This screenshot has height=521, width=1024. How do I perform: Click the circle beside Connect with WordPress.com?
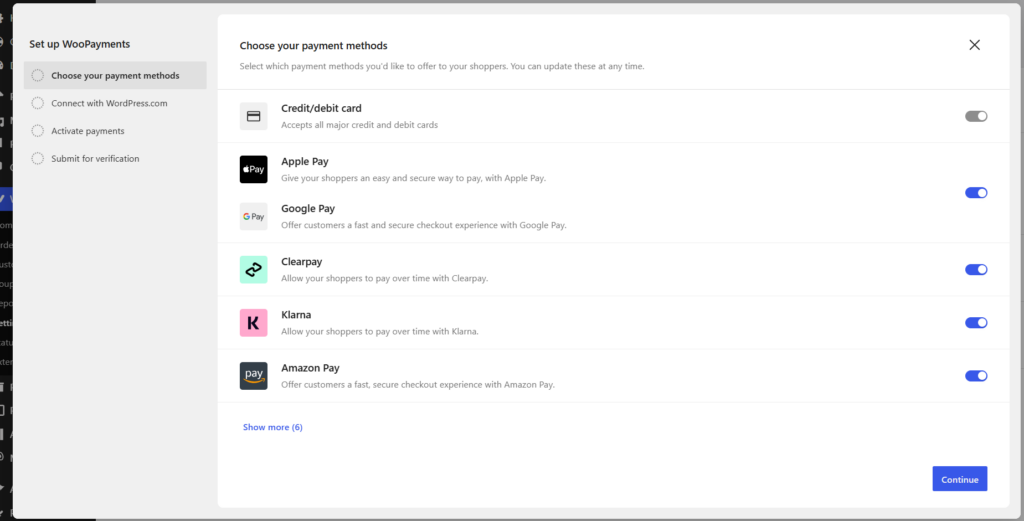(38, 103)
